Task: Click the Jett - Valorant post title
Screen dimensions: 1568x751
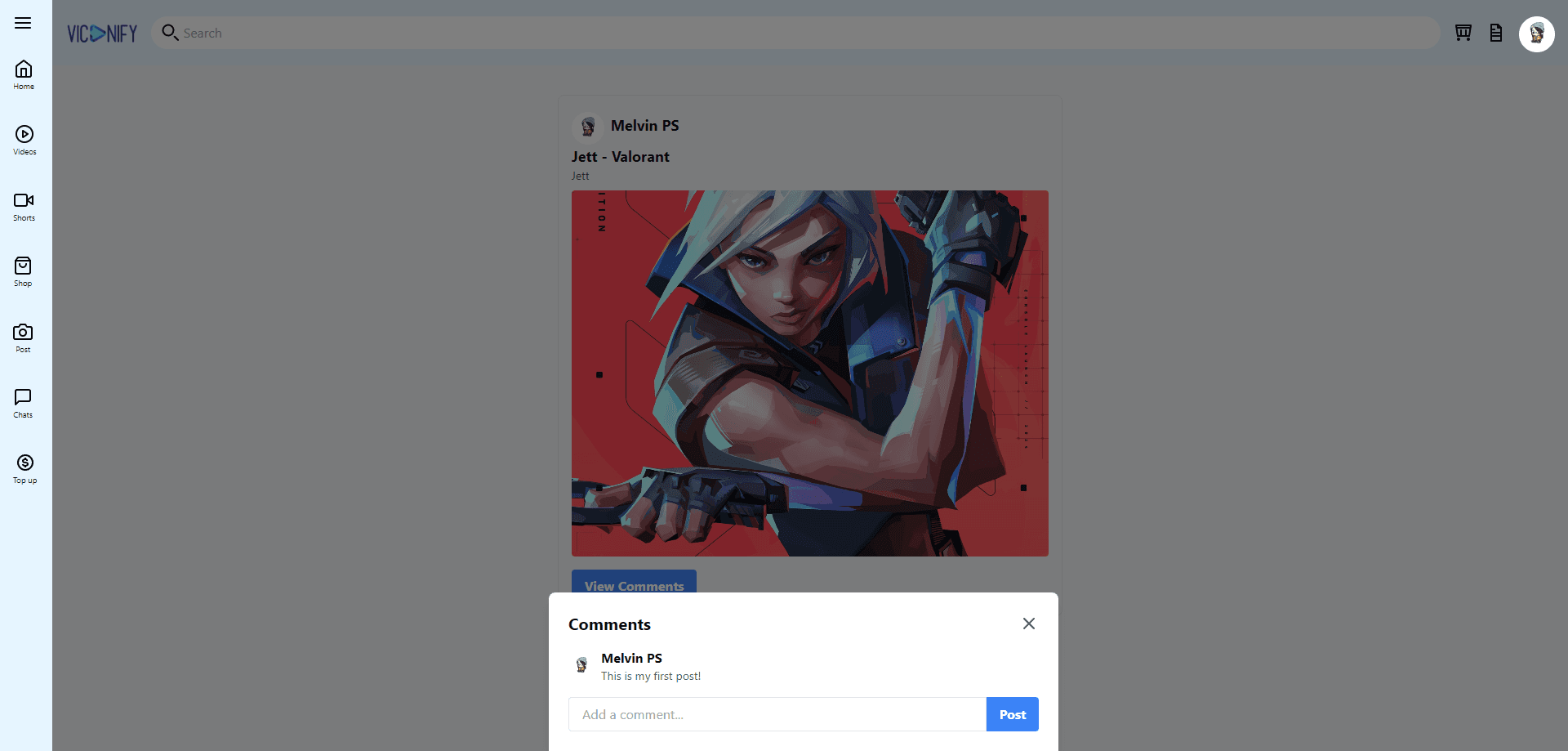Action: click(x=621, y=157)
